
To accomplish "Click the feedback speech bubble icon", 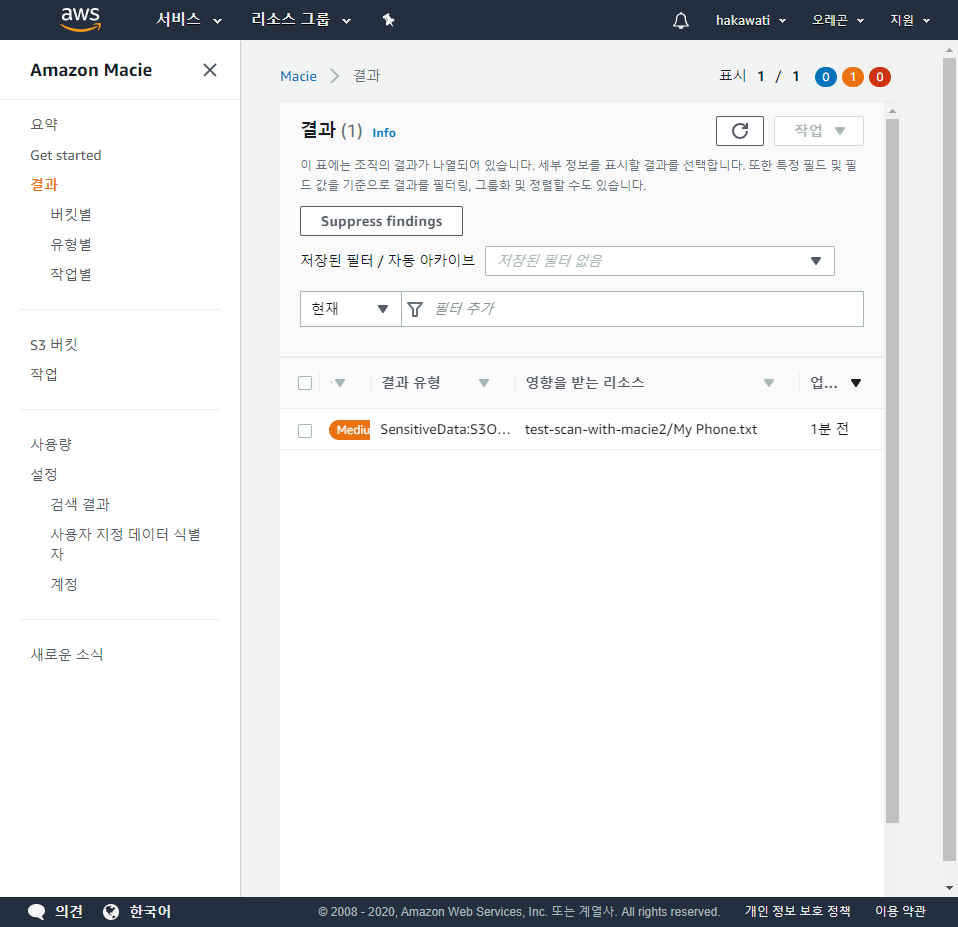I will [x=37, y=912].
